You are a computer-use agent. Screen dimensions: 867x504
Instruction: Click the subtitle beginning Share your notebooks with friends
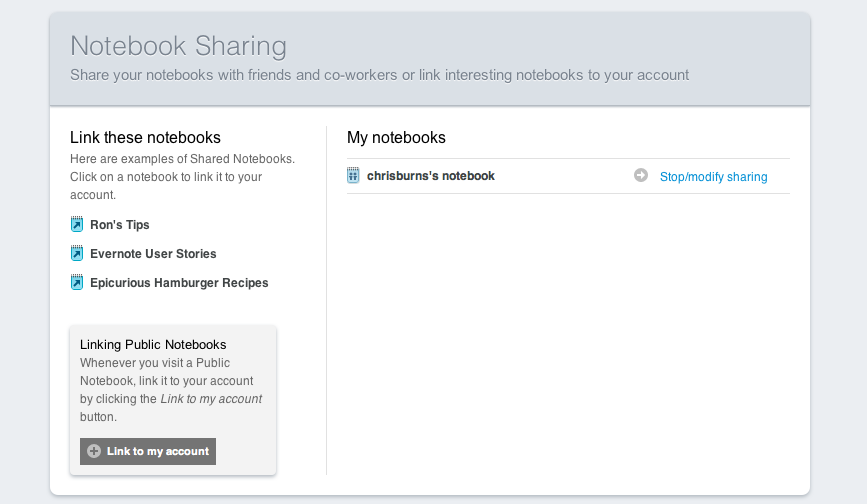click(379, 75)
